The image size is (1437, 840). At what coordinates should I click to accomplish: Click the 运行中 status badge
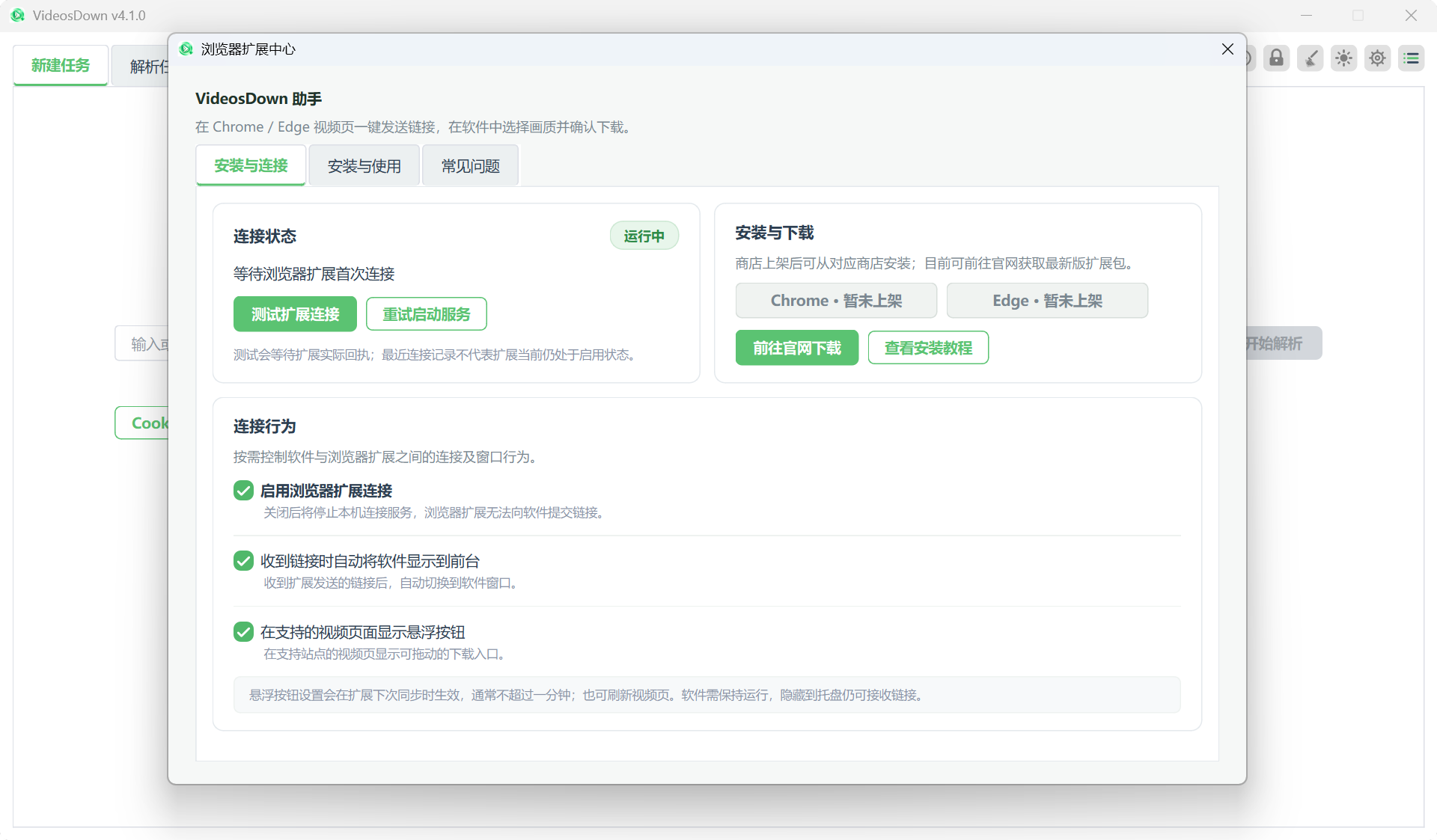[x=644, y=236]
